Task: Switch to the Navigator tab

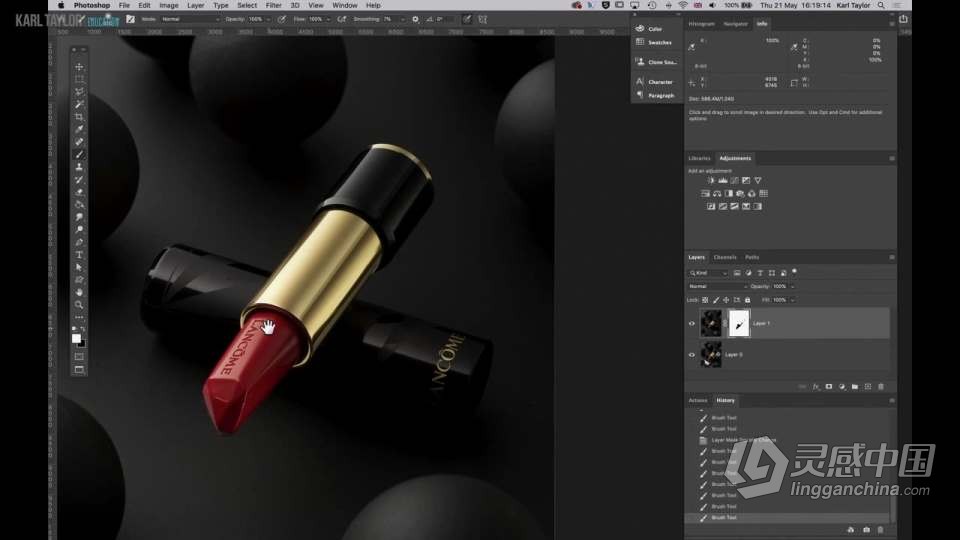Action: click(735, 24)
